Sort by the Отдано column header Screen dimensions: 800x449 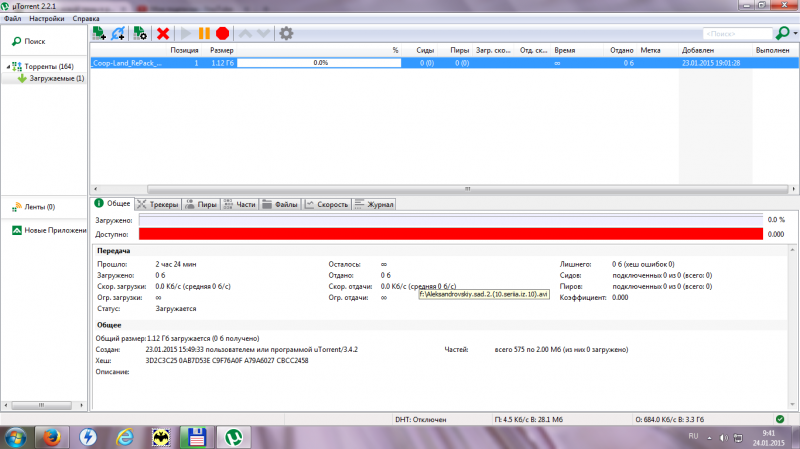(621, 50)
